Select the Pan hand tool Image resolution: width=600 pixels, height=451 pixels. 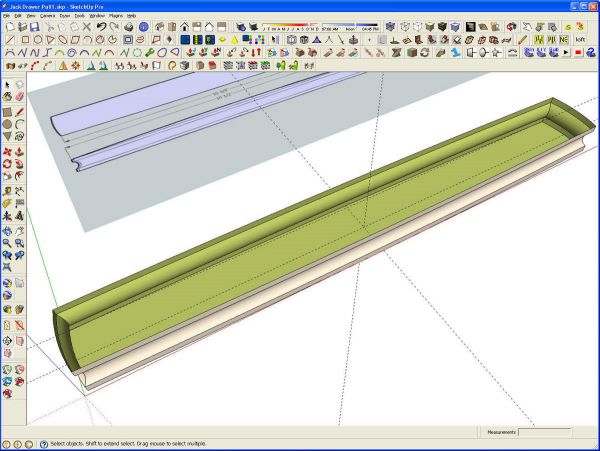pyautogui.click(x=19, y=231)
